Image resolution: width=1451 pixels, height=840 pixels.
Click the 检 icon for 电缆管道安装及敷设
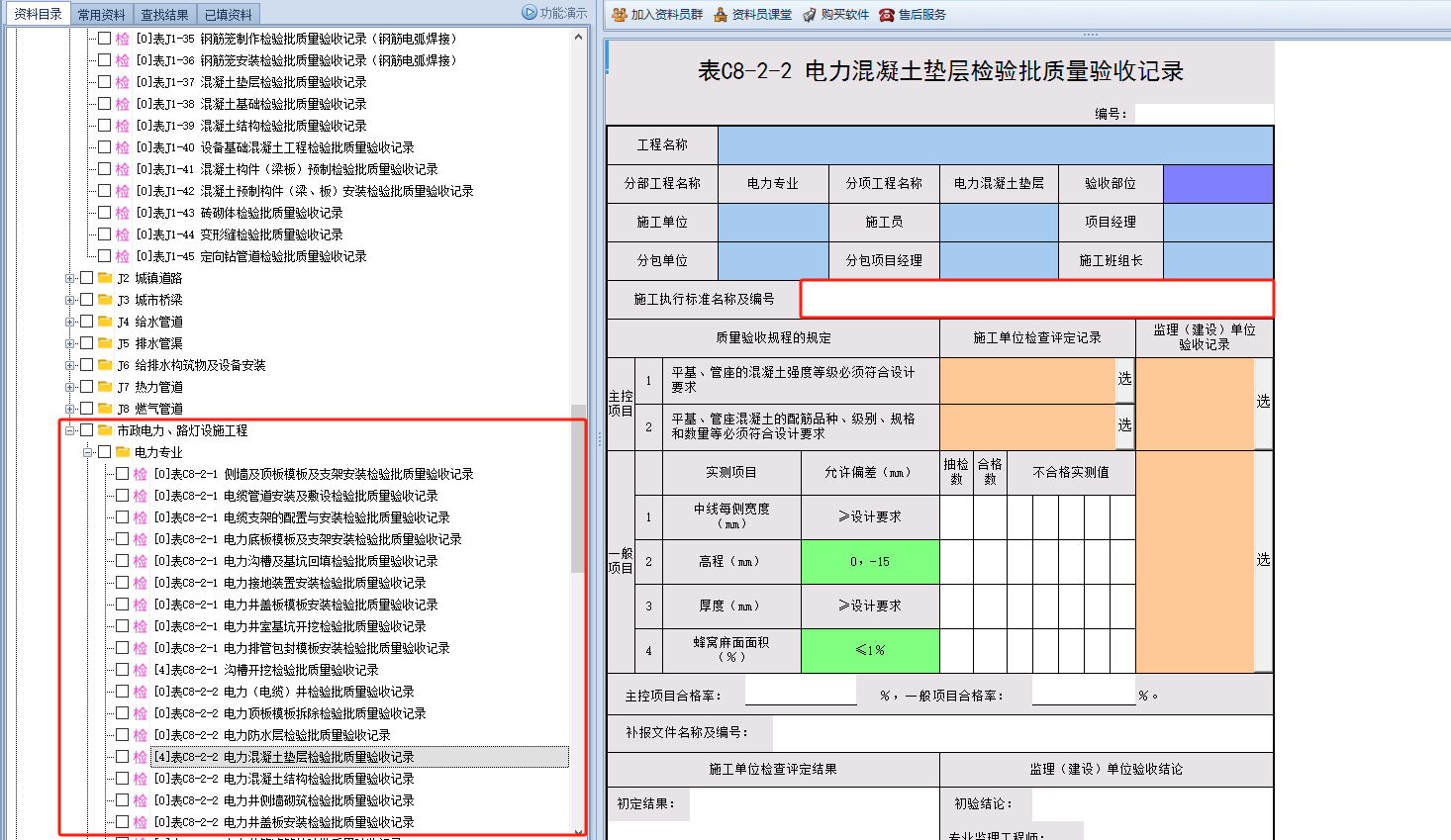(x=141, y=496)
